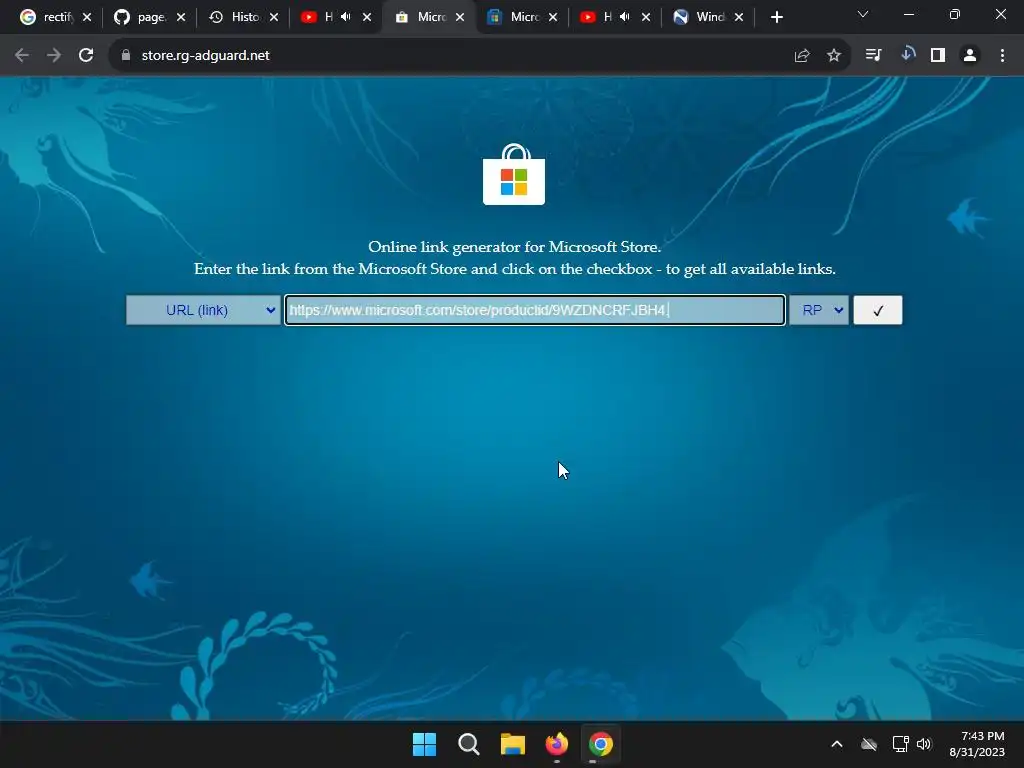Click Chrome icon in the taskbar

[601, 744]
